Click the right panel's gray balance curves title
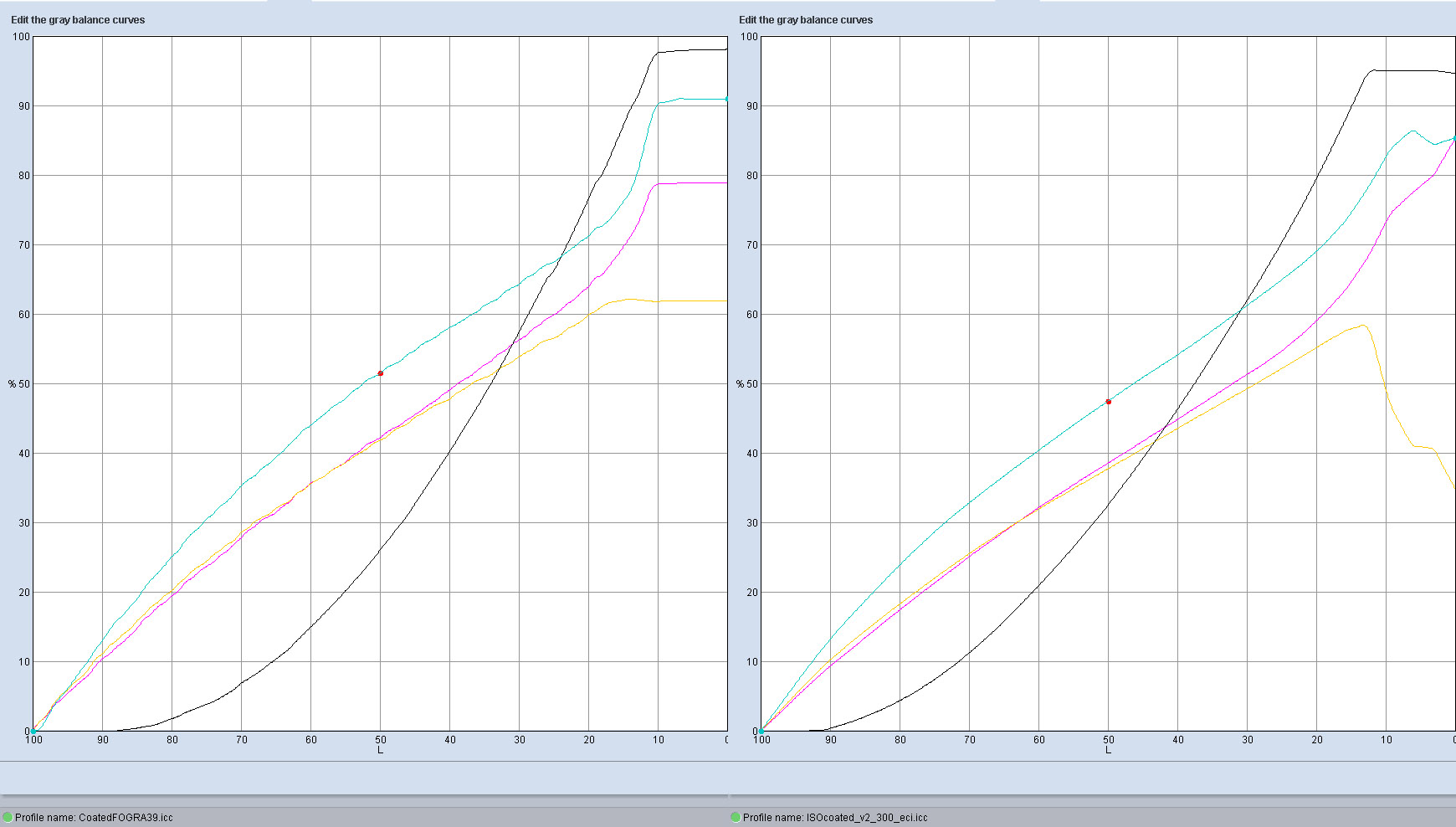 point(806,20)
